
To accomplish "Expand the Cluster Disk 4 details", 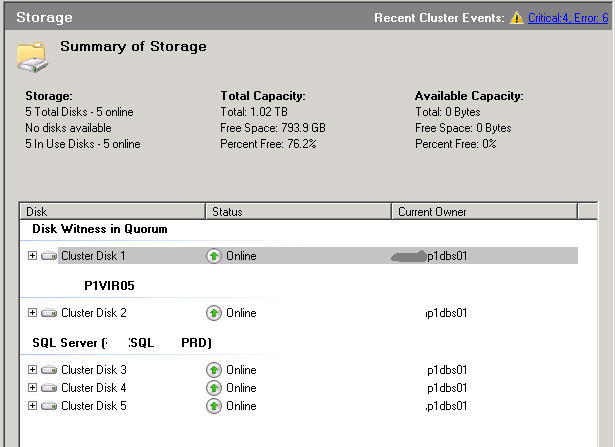I will tap(33, 388).
